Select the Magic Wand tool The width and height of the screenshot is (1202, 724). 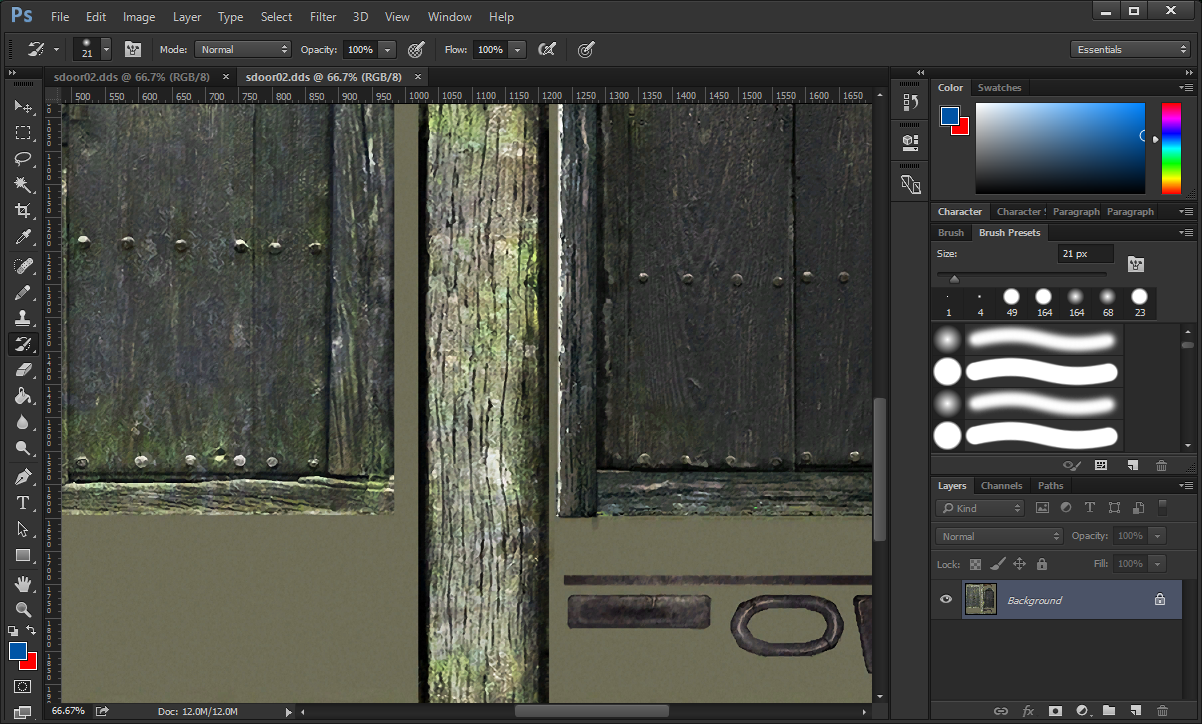[23, 185]
